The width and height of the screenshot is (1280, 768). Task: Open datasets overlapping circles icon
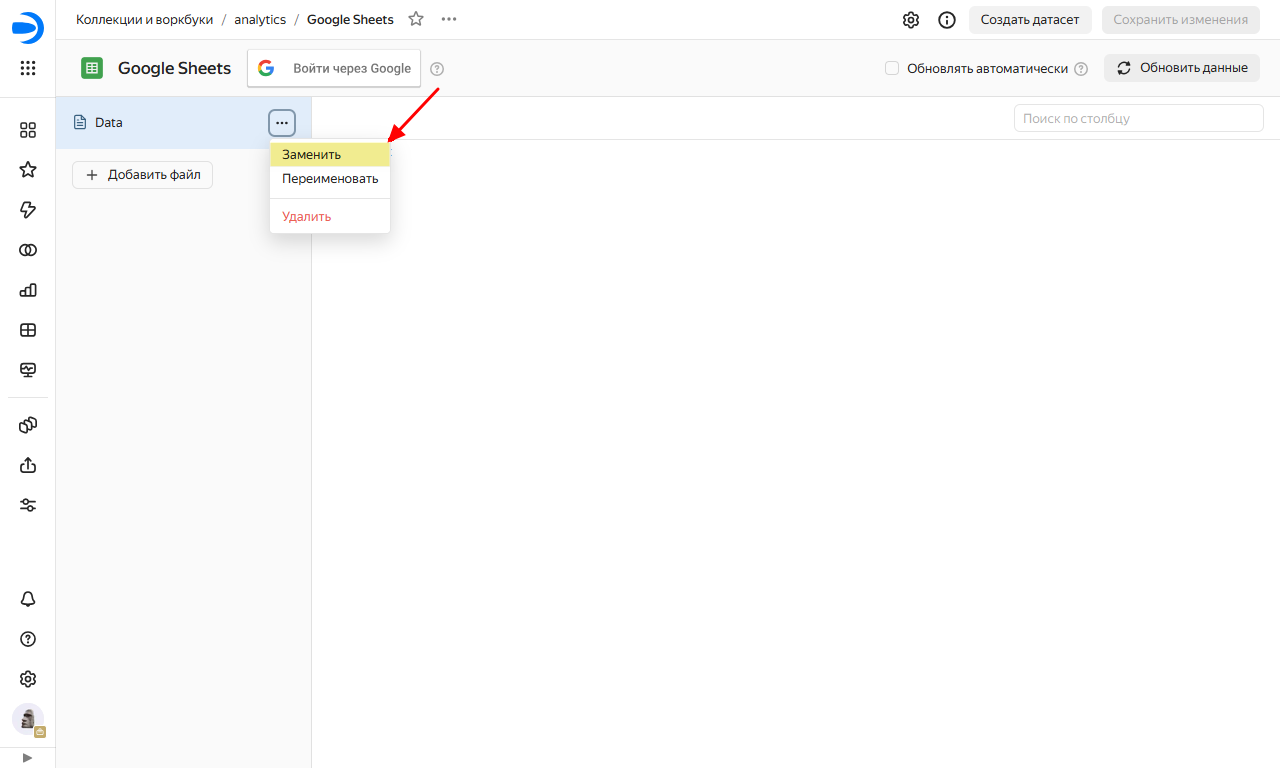tap(28, 250)
